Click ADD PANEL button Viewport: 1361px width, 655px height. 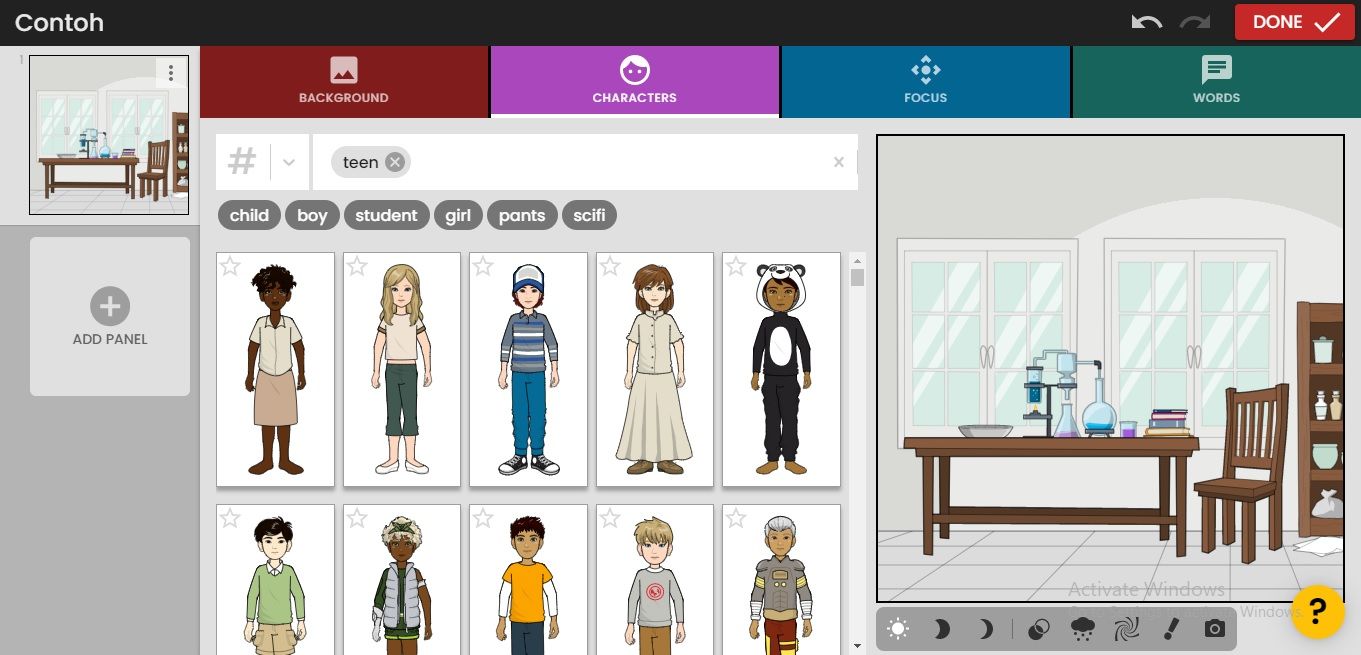click(110, 316)
